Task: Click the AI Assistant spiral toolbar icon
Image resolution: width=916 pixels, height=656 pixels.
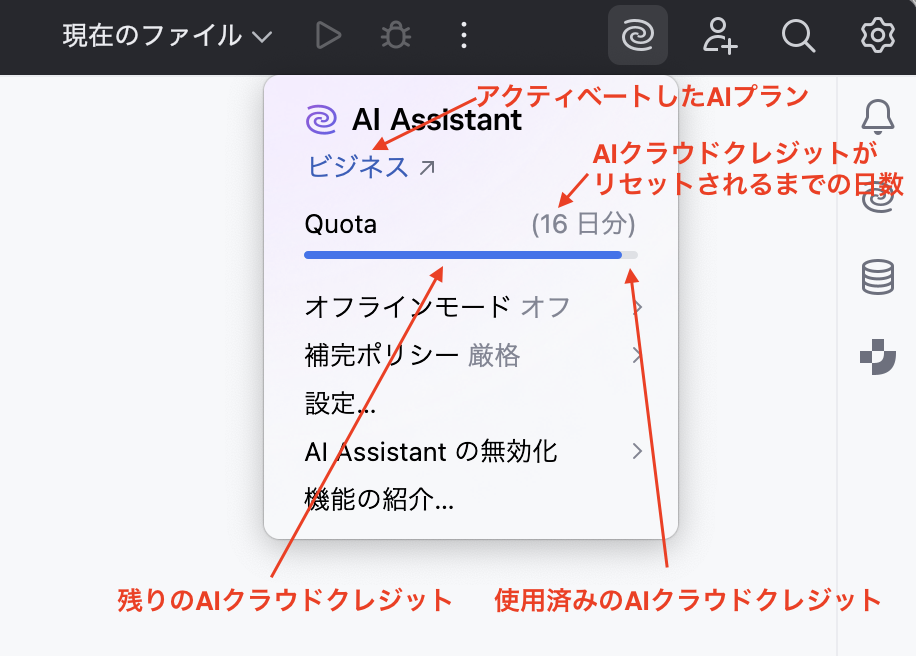Action: point(638,35)
